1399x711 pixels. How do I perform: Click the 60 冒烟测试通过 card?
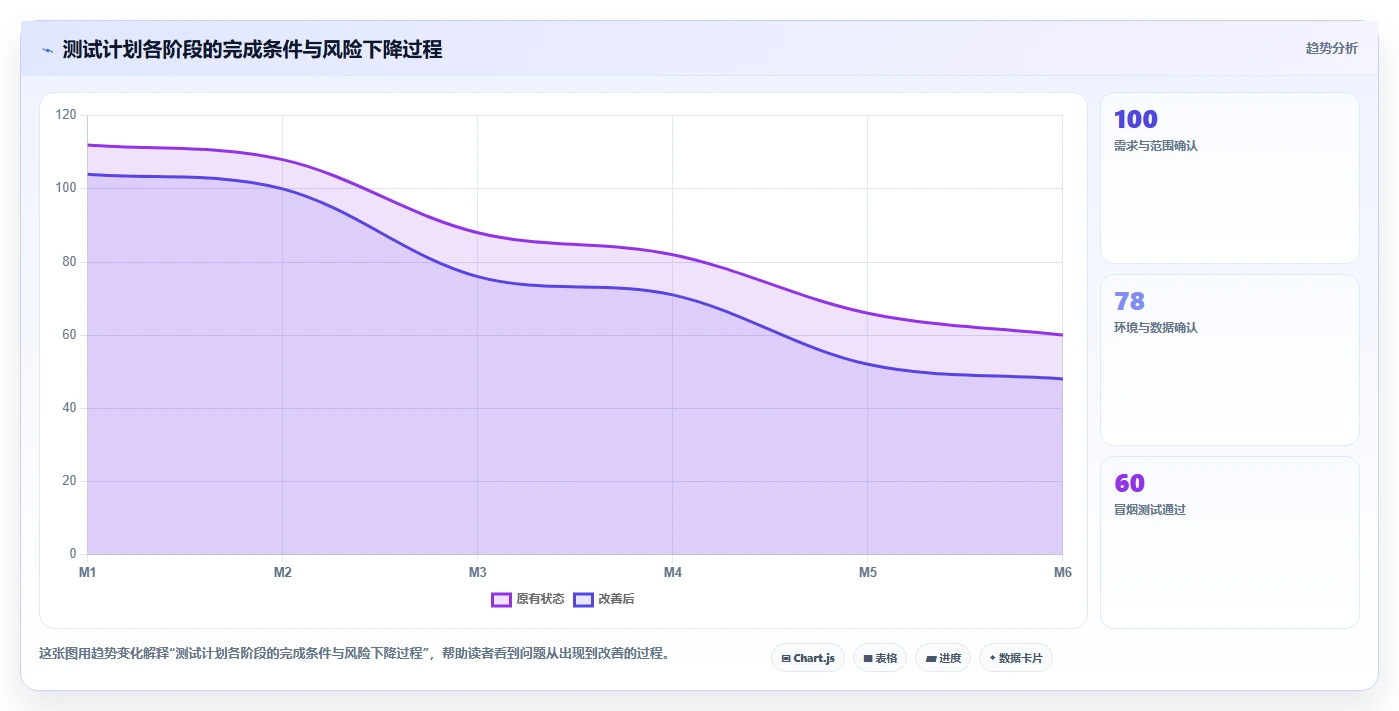[x=1230, y=542]
